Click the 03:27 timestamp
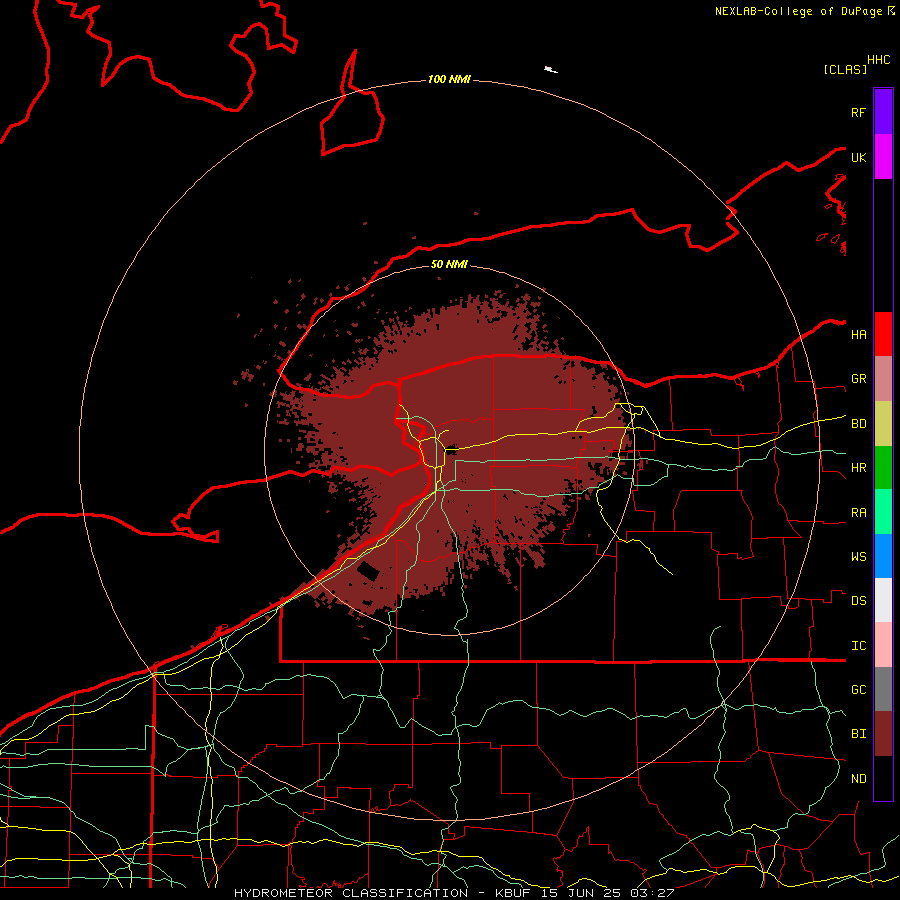900x900 pixels. tap(651, 893)
